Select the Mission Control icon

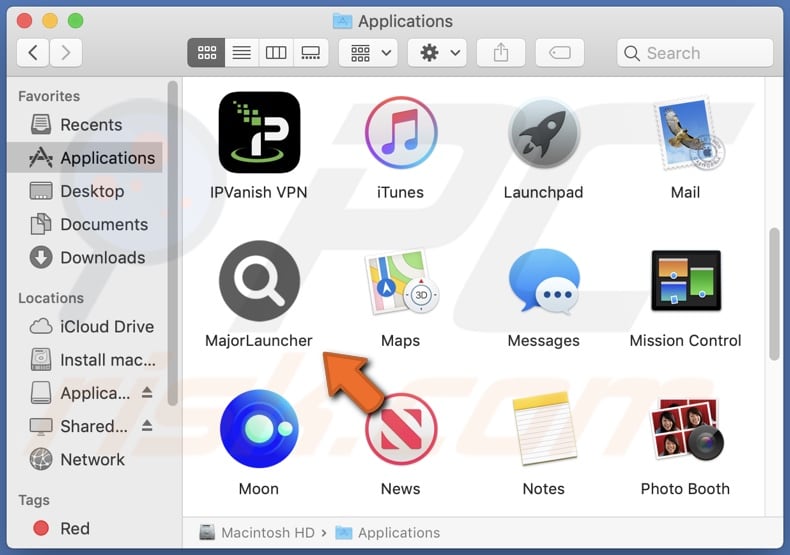(685, 281)
